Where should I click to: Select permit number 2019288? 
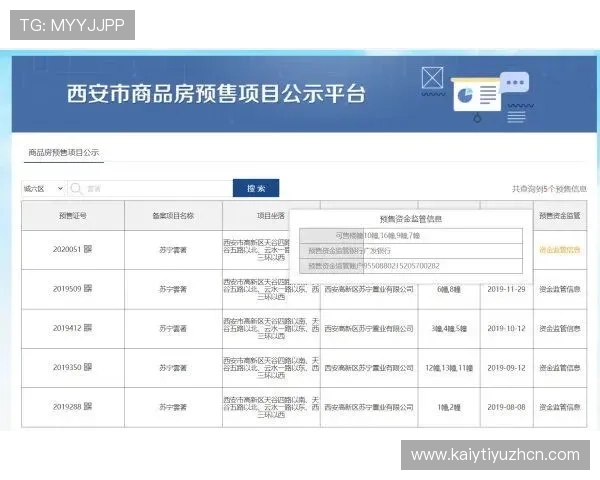tap(67, 407)
